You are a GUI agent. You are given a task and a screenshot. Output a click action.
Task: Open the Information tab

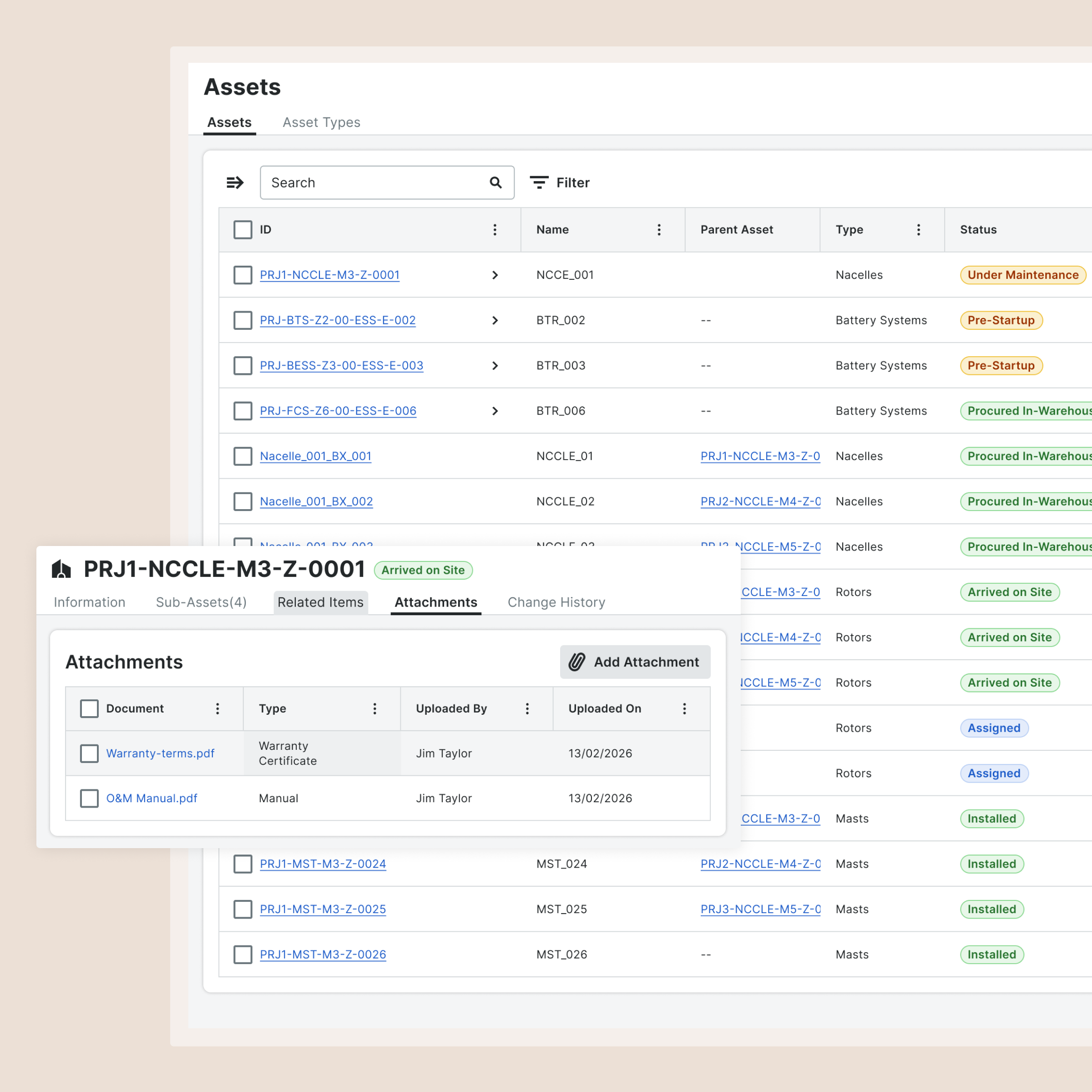click(x=89, y=602)
